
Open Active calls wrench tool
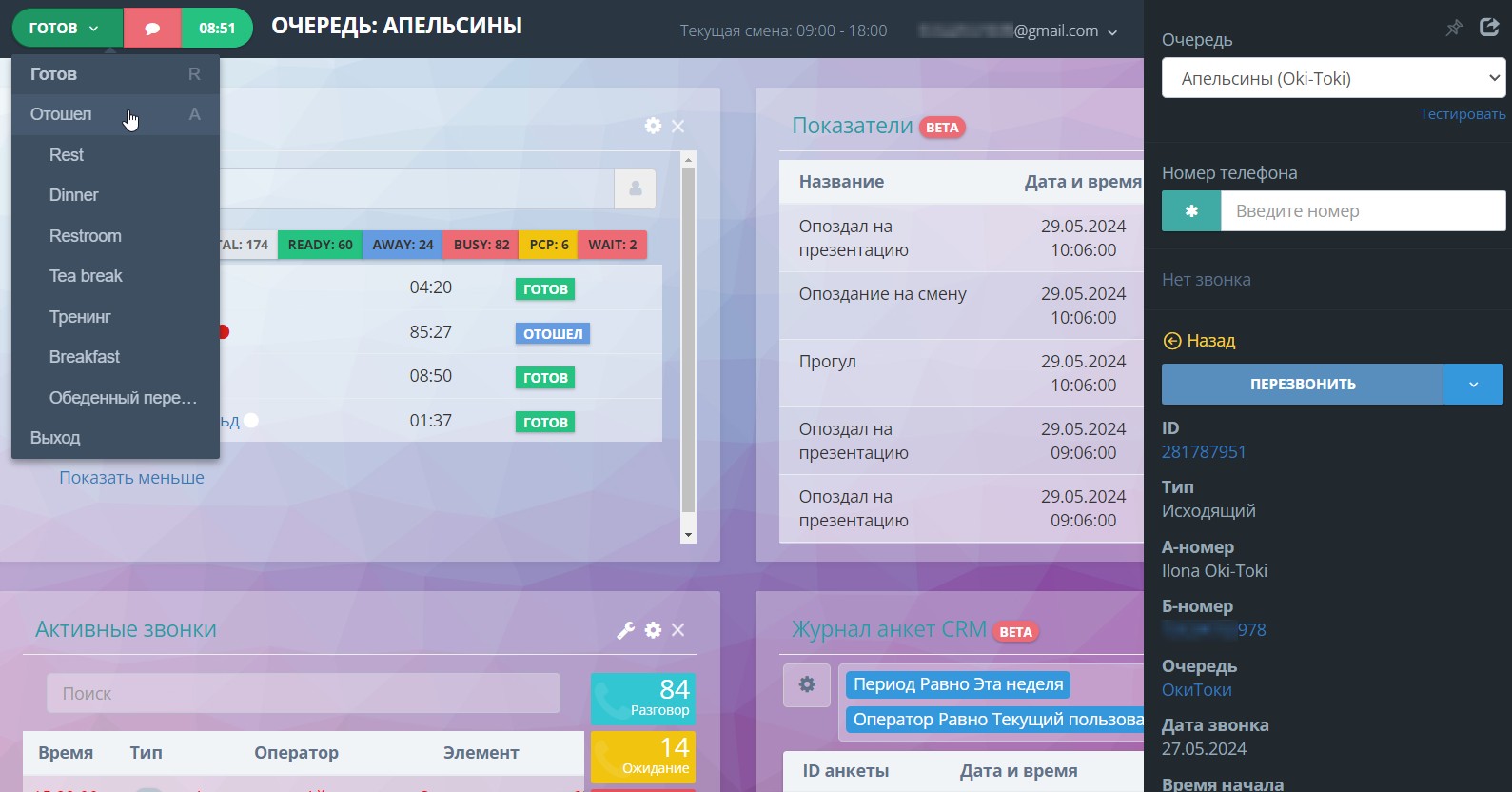coord(625,630)
